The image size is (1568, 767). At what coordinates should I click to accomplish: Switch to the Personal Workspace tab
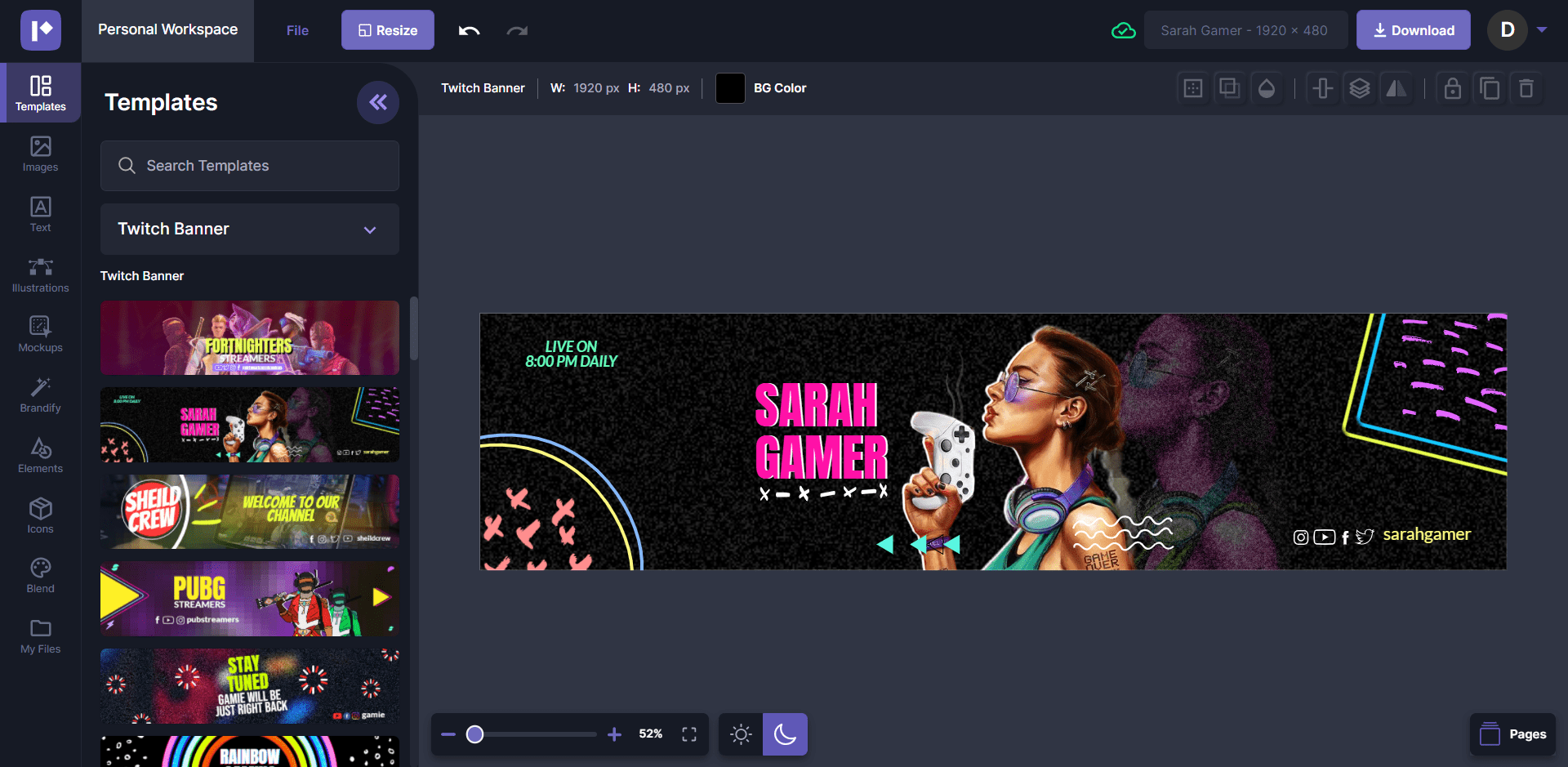(167, 30)
